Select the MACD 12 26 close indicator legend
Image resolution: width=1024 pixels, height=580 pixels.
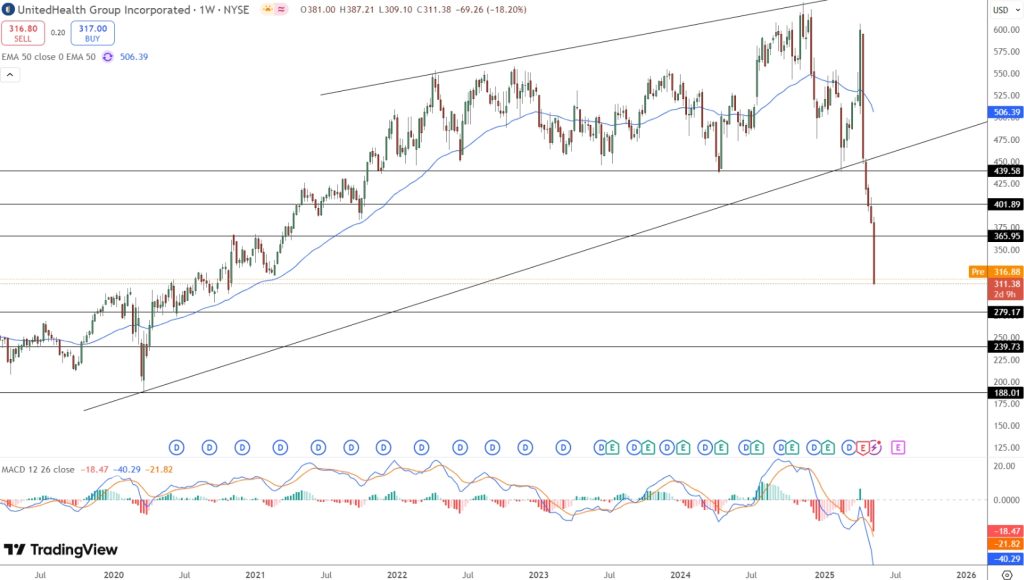(x=38, y=470)
